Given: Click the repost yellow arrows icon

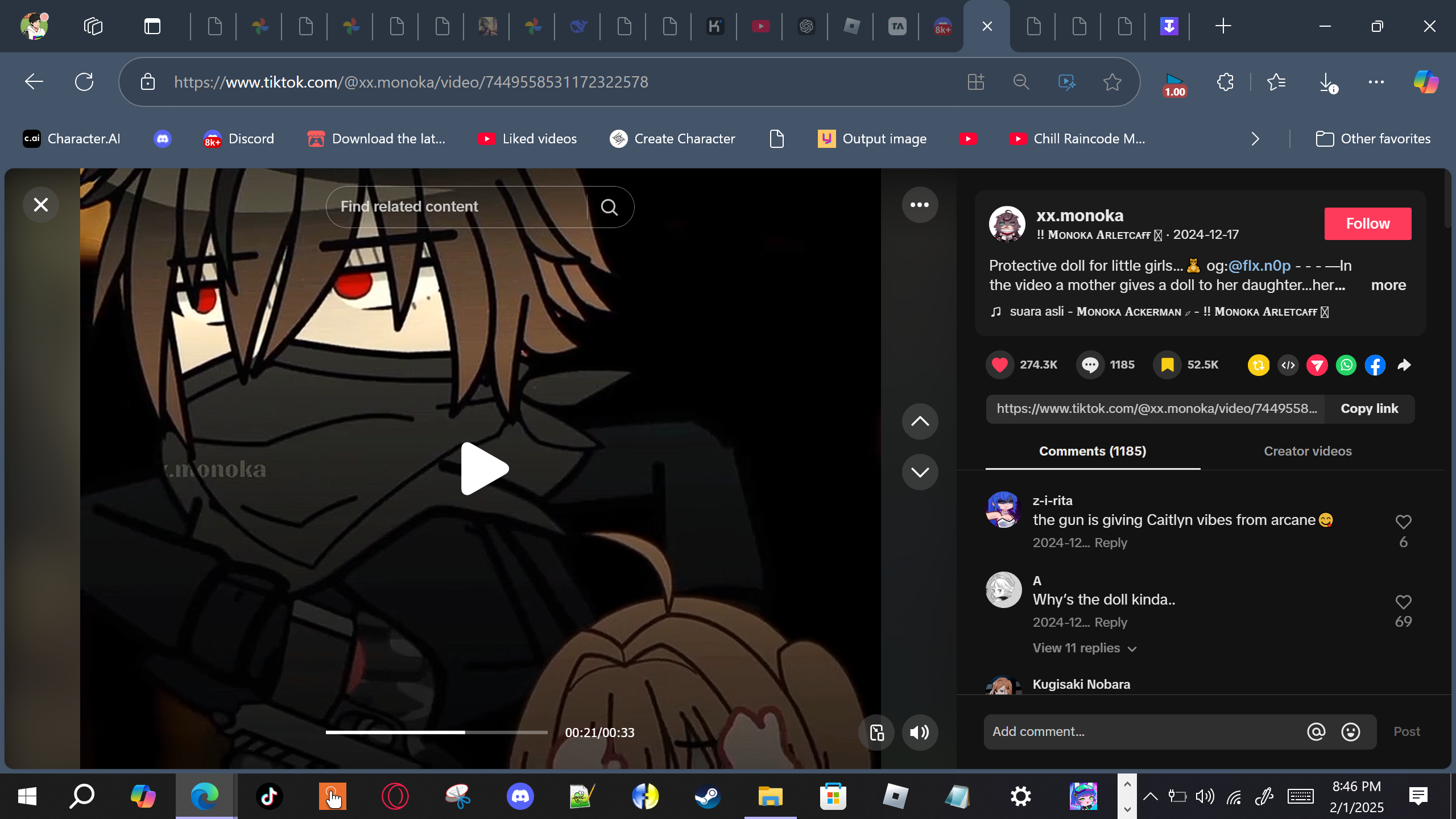Looking at the screenshot, I should point(1258,365).
